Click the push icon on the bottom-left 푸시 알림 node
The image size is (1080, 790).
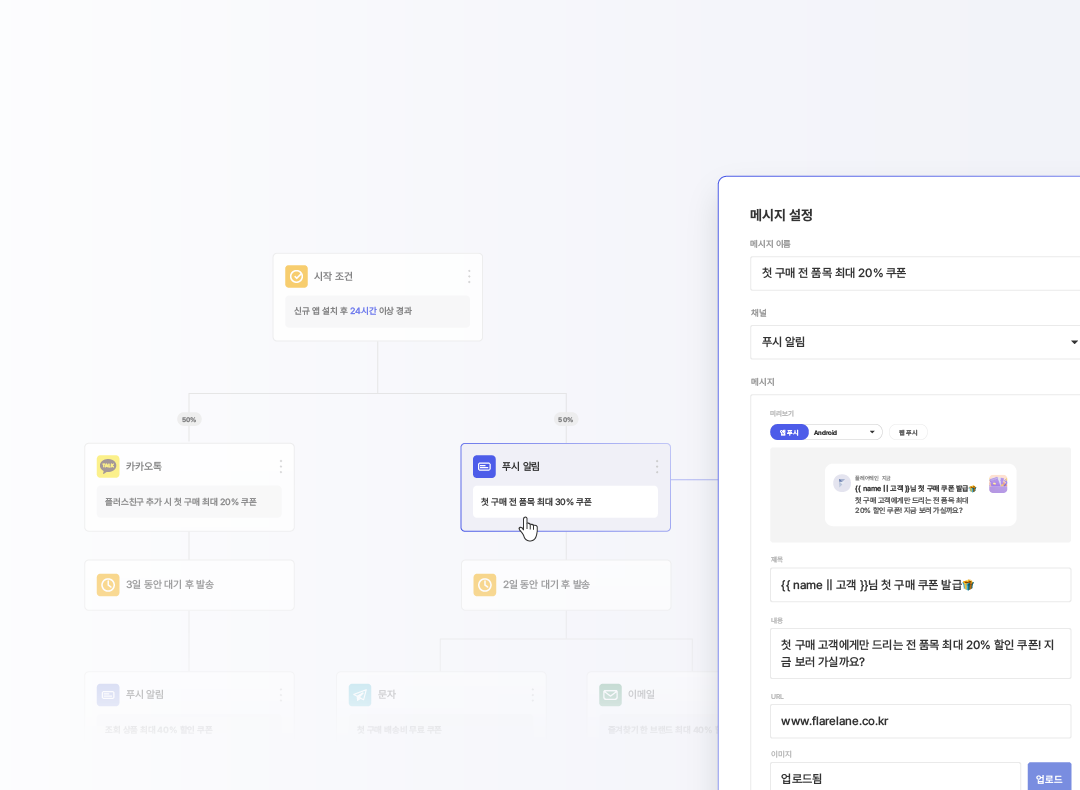pyautogui.click(x=108, y=694)
